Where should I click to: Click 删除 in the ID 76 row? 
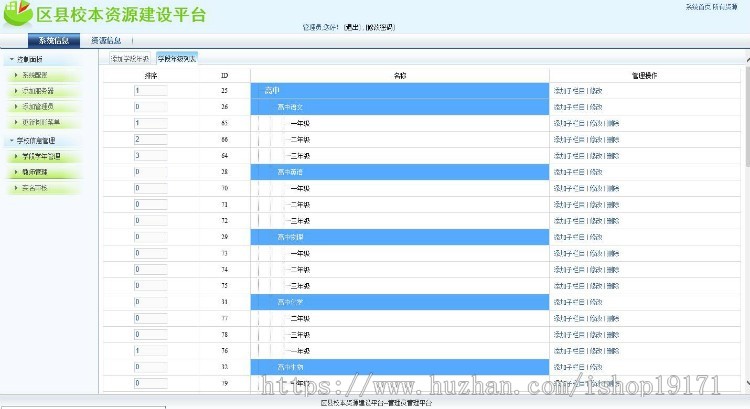coord(614,351)
